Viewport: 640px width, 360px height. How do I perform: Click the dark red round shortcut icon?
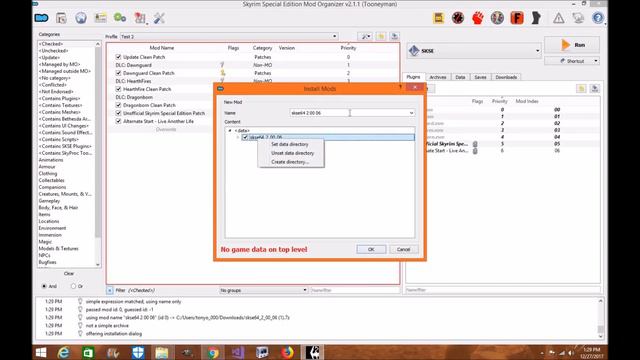coord(458,18)
